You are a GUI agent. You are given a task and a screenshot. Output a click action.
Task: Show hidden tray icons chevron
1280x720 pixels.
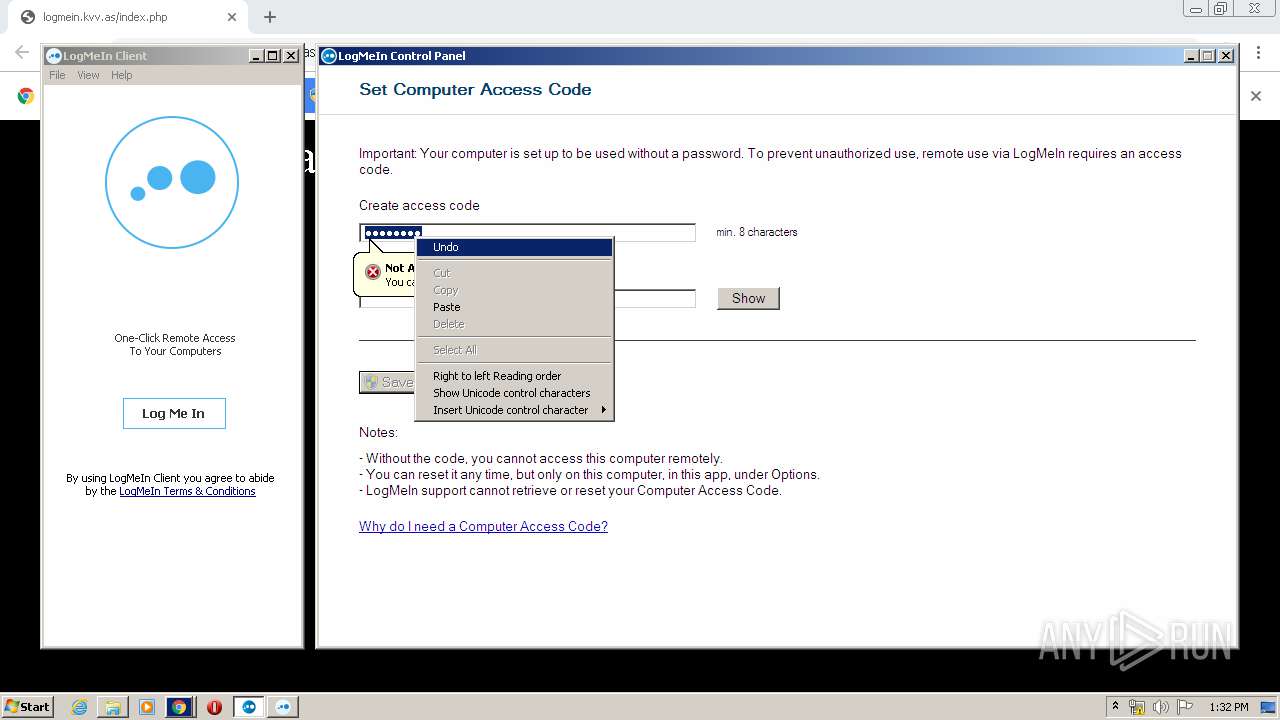1115,707
